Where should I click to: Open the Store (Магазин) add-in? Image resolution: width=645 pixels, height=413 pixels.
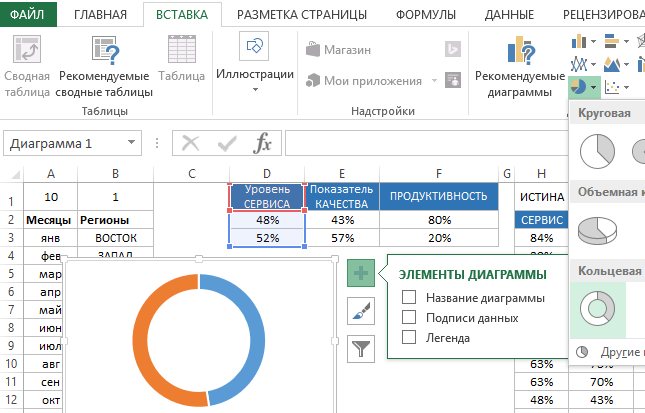(x=339, y=50)
